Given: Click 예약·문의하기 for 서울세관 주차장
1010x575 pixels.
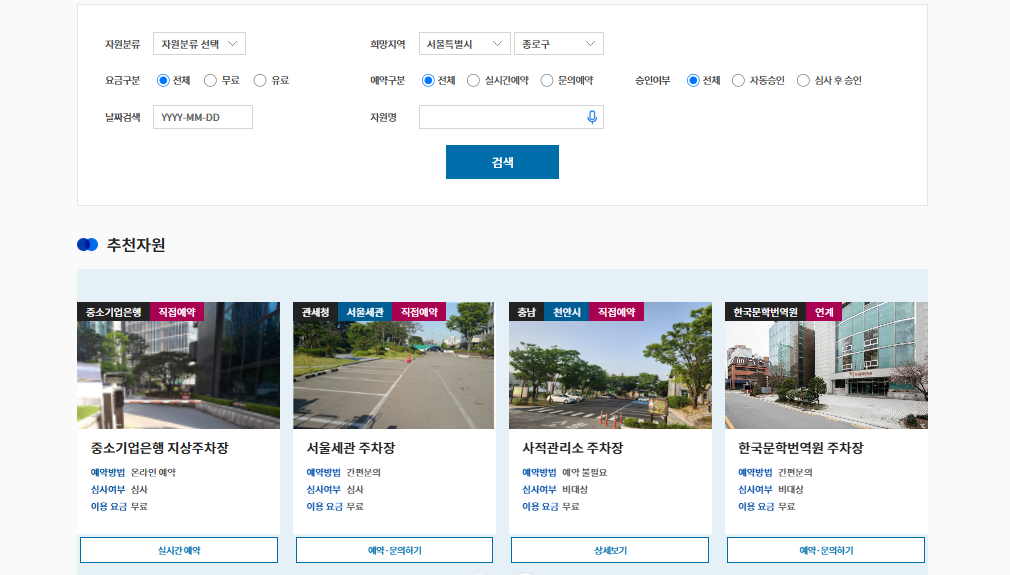Looking at the screenshot, I should pos(394,550).
